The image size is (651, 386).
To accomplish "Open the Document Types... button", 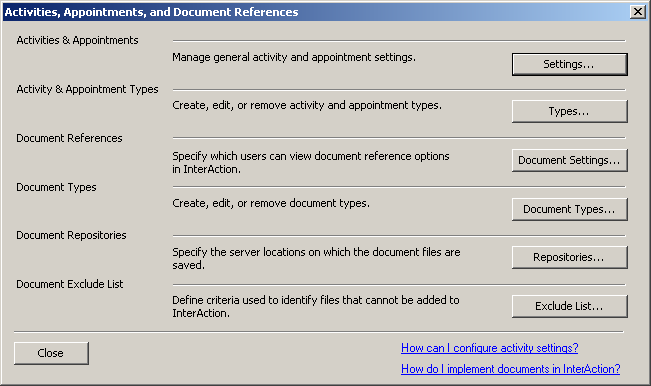I will (x=570, y=209).
